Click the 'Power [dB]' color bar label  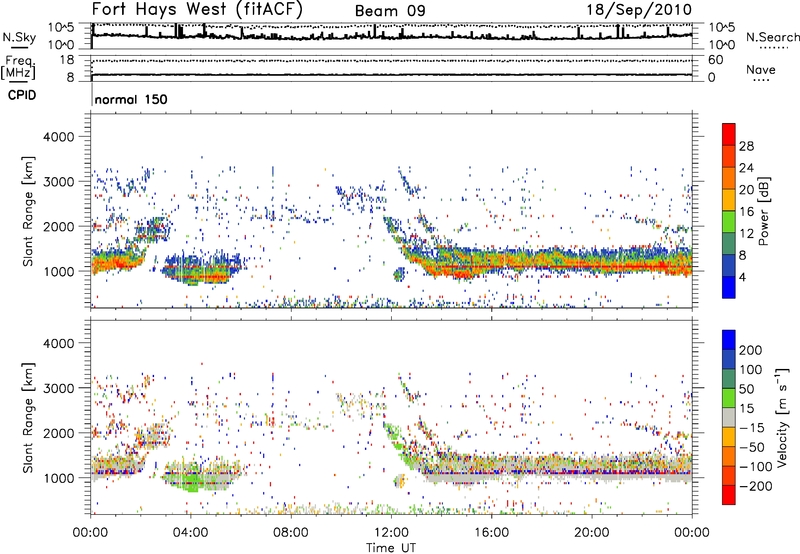pos(764,211)
